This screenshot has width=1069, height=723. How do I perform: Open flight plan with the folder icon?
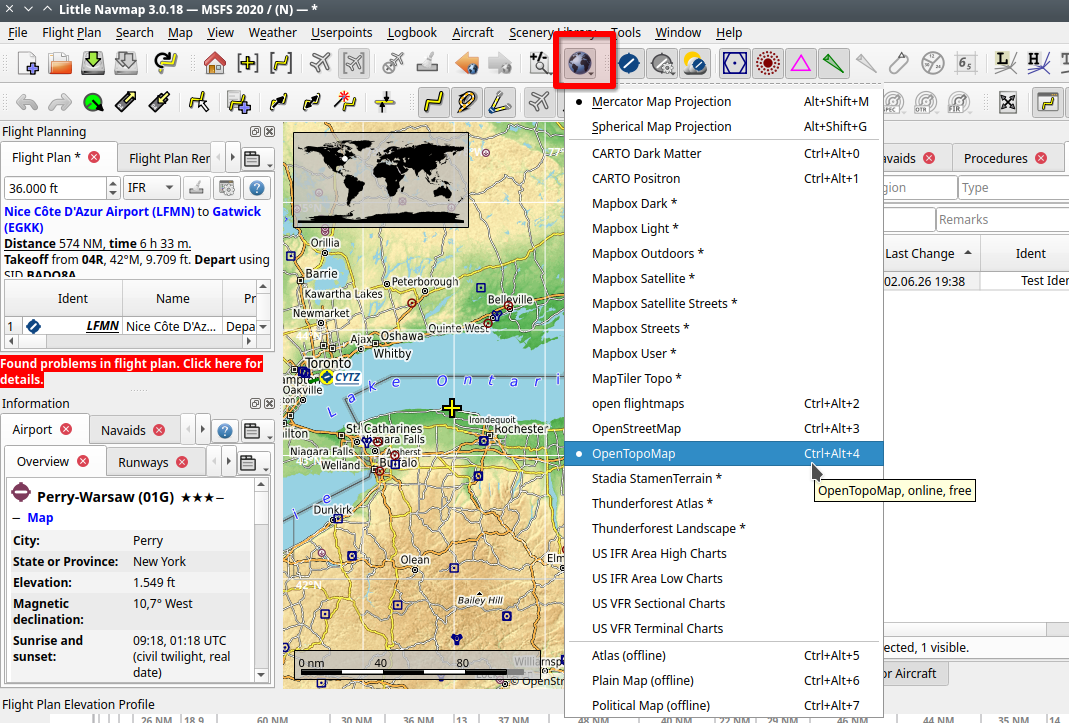pos(60,63)
